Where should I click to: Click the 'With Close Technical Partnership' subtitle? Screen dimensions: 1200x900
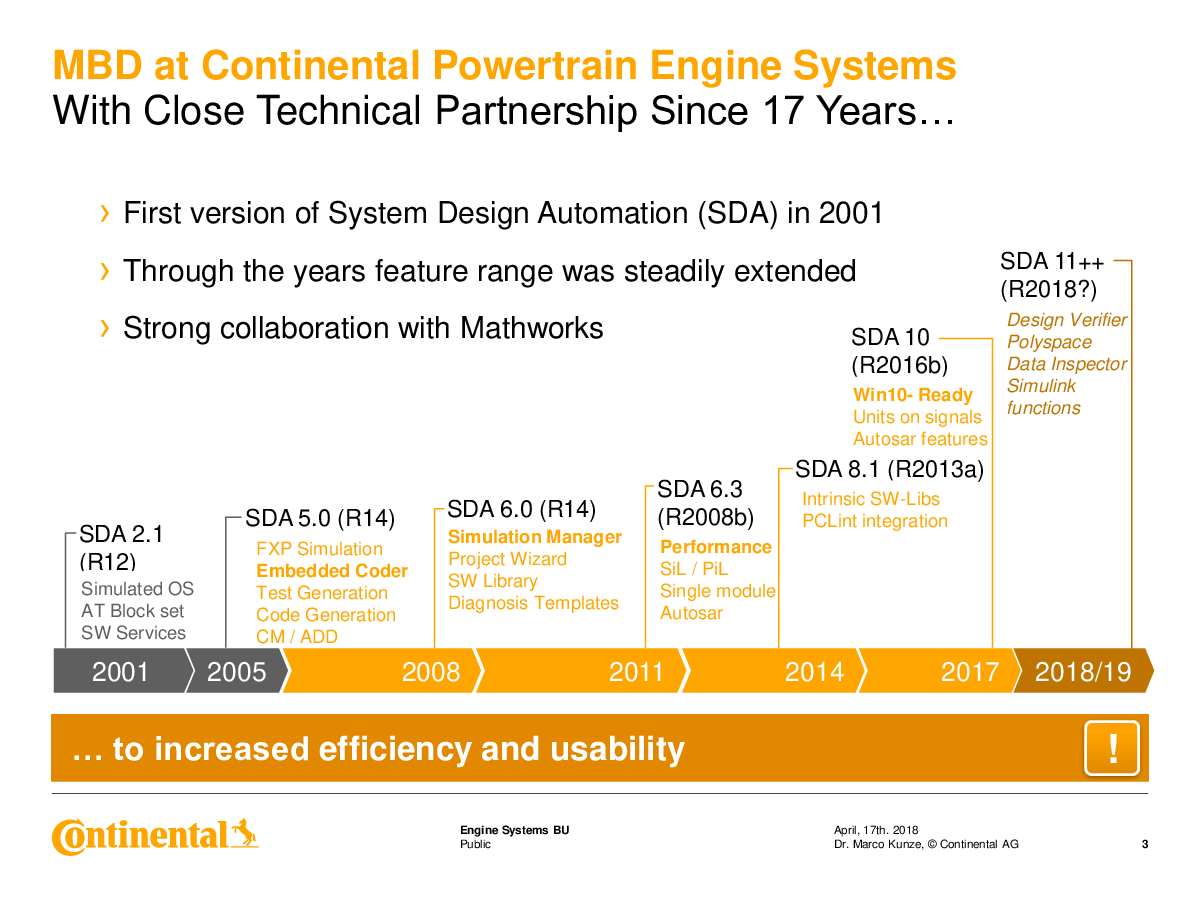coord(502,110)
